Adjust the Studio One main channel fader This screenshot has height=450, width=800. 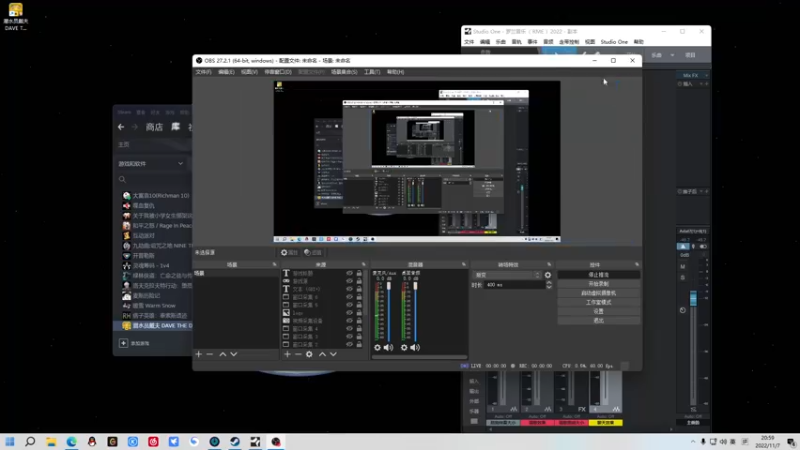click(x=693, y=298)
